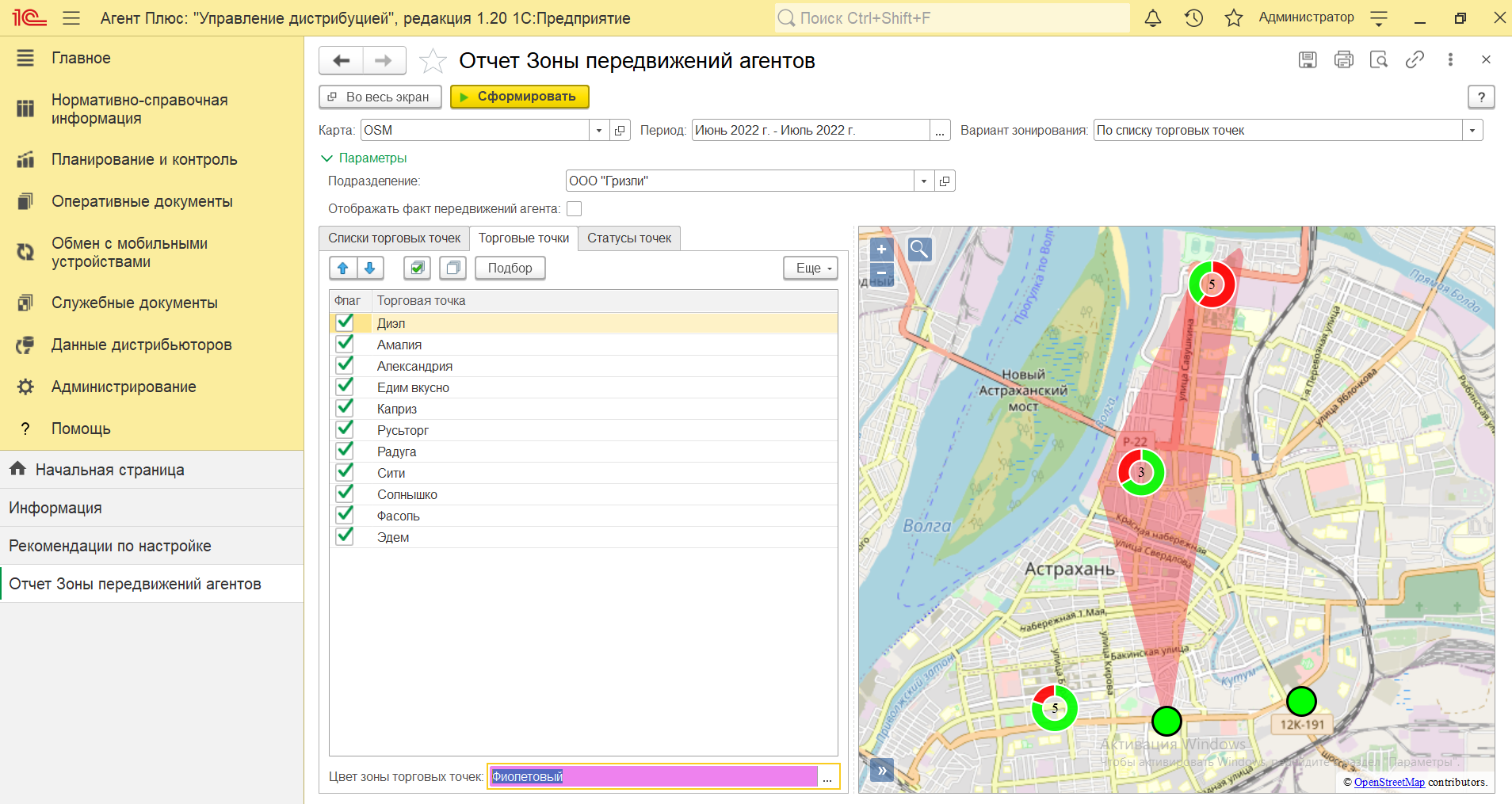Image resolution: width=1512 pixels, height=804 pixels.
Task: Sort by Торговая точка column header
Action: pos(605,300)
